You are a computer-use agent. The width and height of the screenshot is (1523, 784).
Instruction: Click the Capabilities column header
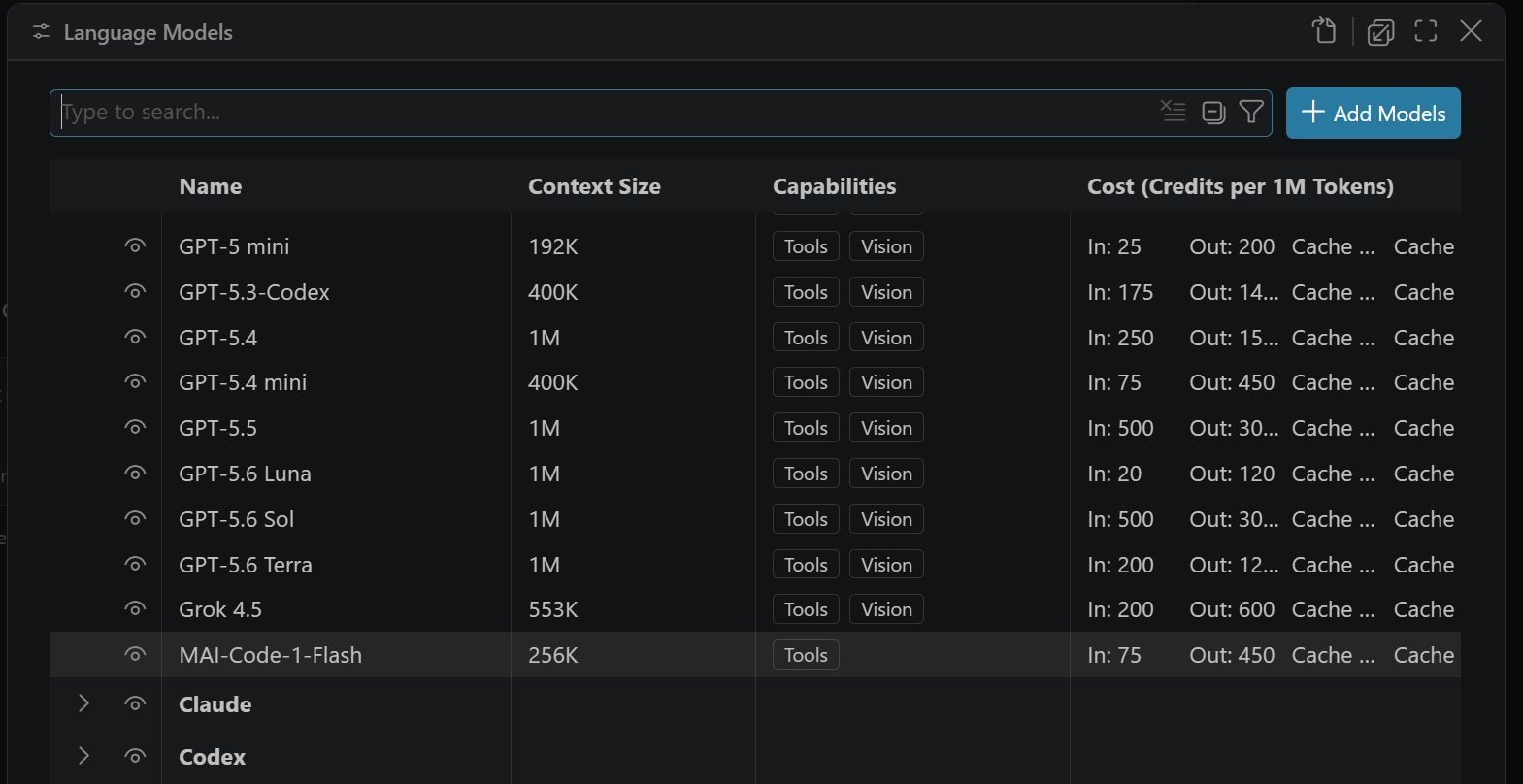(835, 186)
